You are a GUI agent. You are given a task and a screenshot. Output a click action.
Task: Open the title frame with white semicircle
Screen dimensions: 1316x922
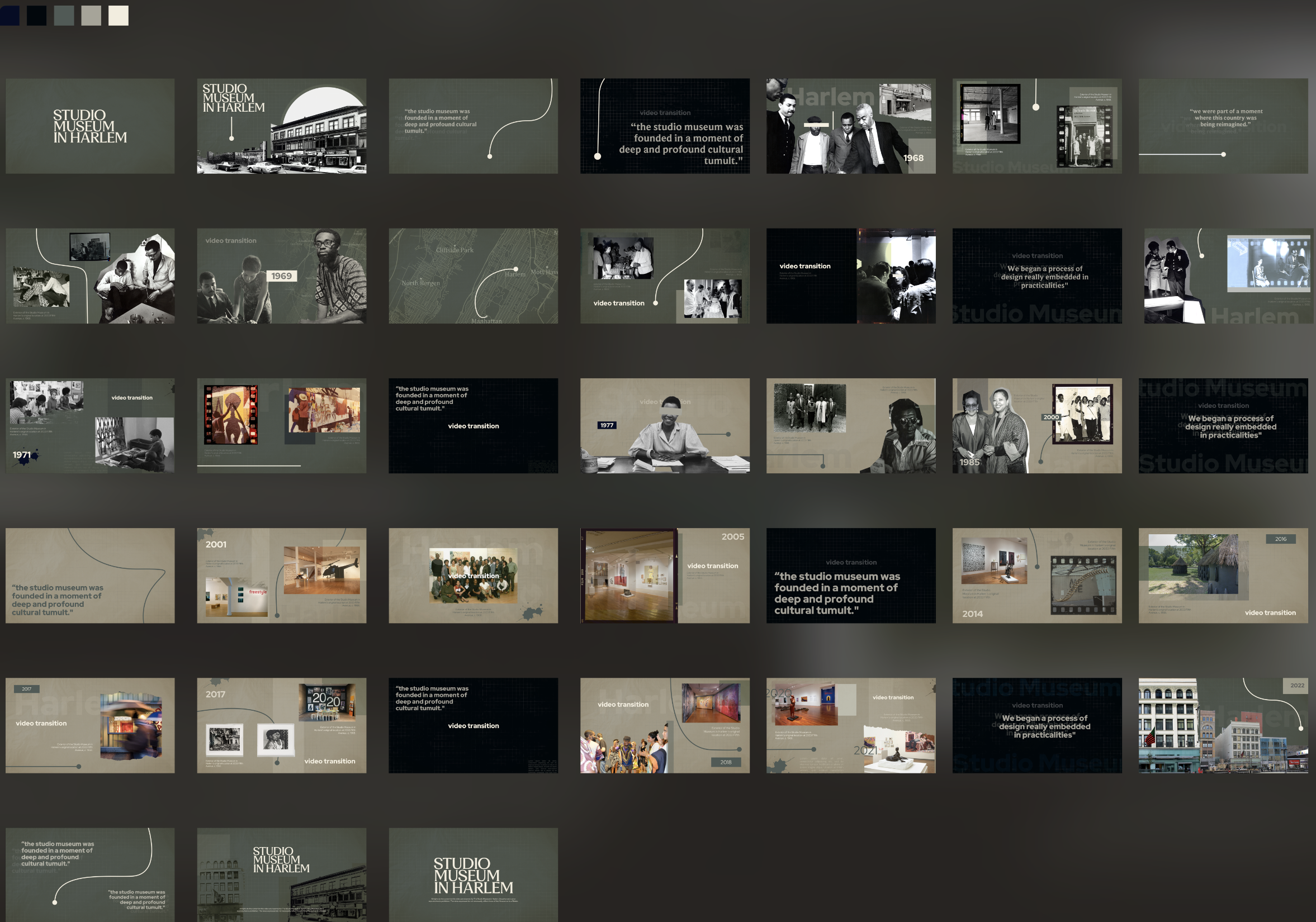tap(281, 126)
